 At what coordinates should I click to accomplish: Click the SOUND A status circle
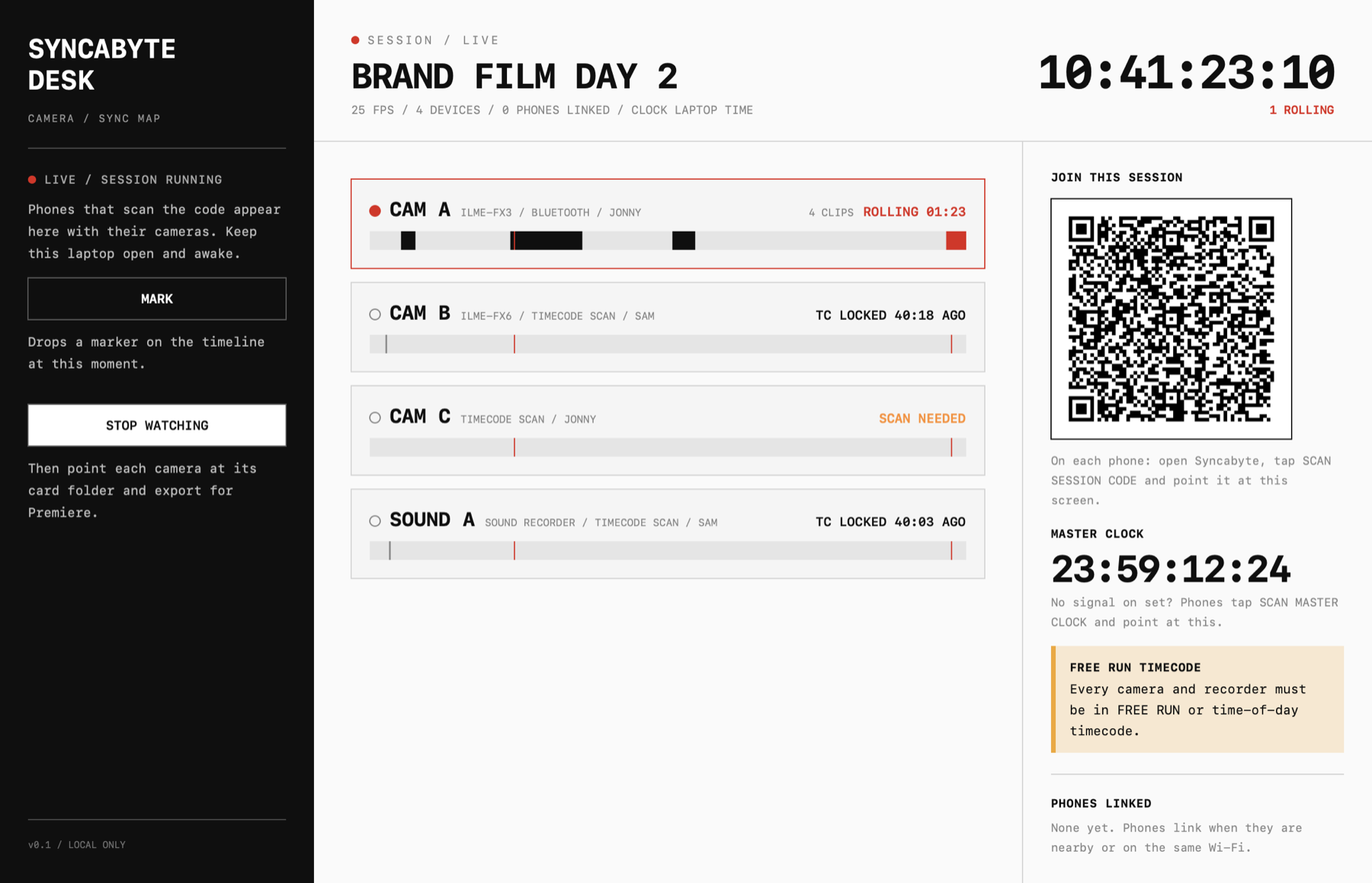click(375, 521)
